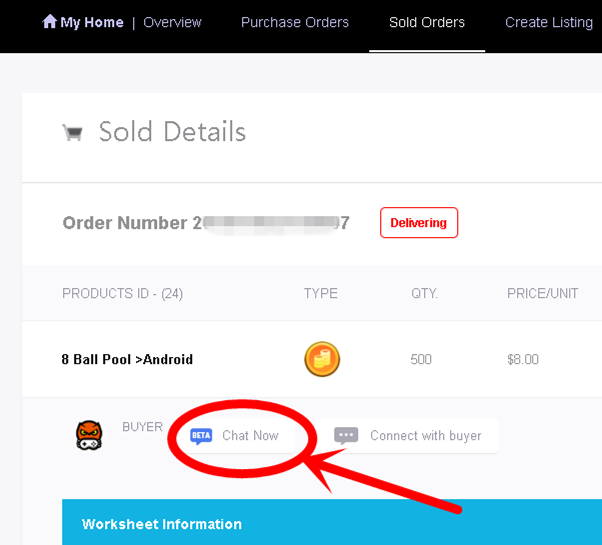Go to Overview page
This screenshot has width=602, height=545.
172,22
